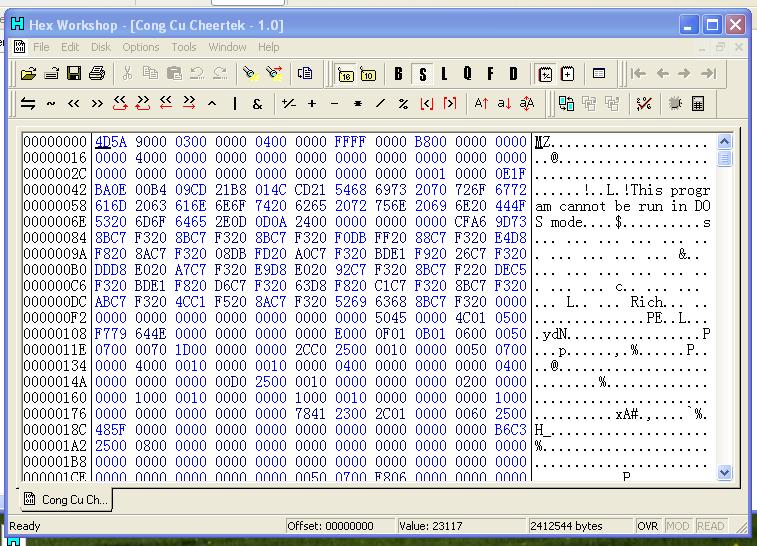
Task: Click the lowercase a down-arrow icon
Action: tap(504, 103)
